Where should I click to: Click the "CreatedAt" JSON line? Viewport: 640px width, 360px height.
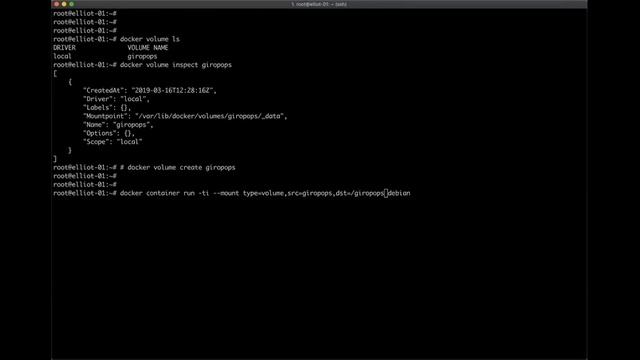coord(150,91)
